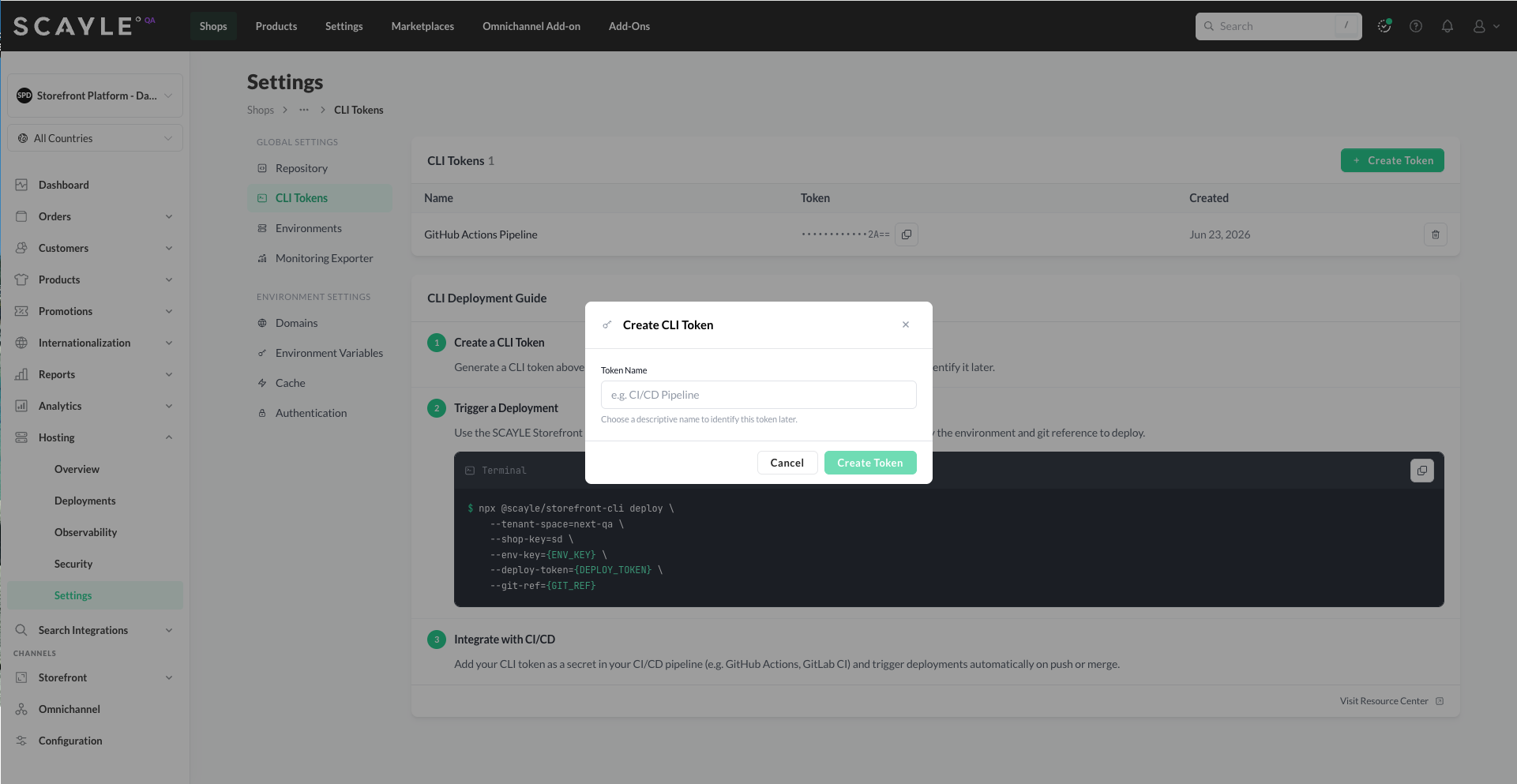Open the Storefront Platform shop selector

pos(96,96)
